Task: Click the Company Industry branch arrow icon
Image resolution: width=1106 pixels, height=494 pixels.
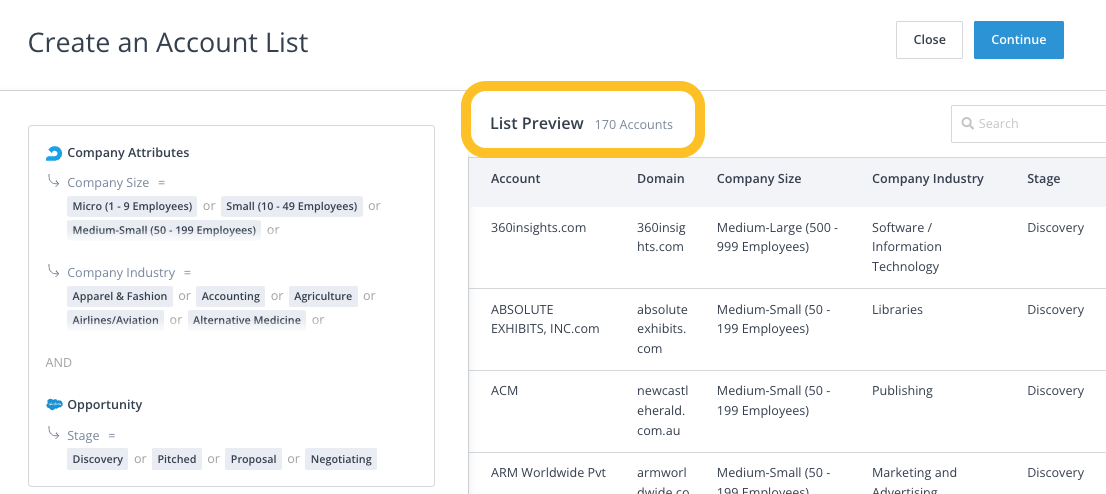Action: pyautogui.click(x=54, y=271)
